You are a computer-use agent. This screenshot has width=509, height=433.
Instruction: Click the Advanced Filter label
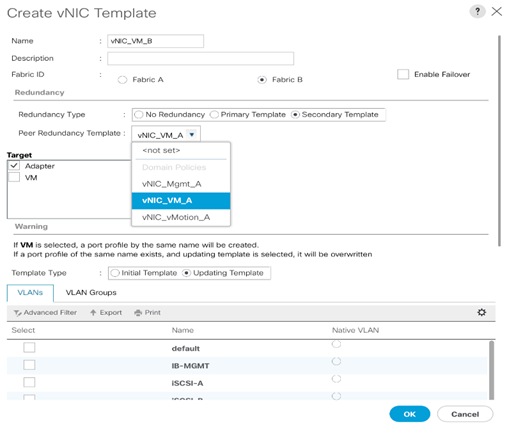[x=50, y=313]
